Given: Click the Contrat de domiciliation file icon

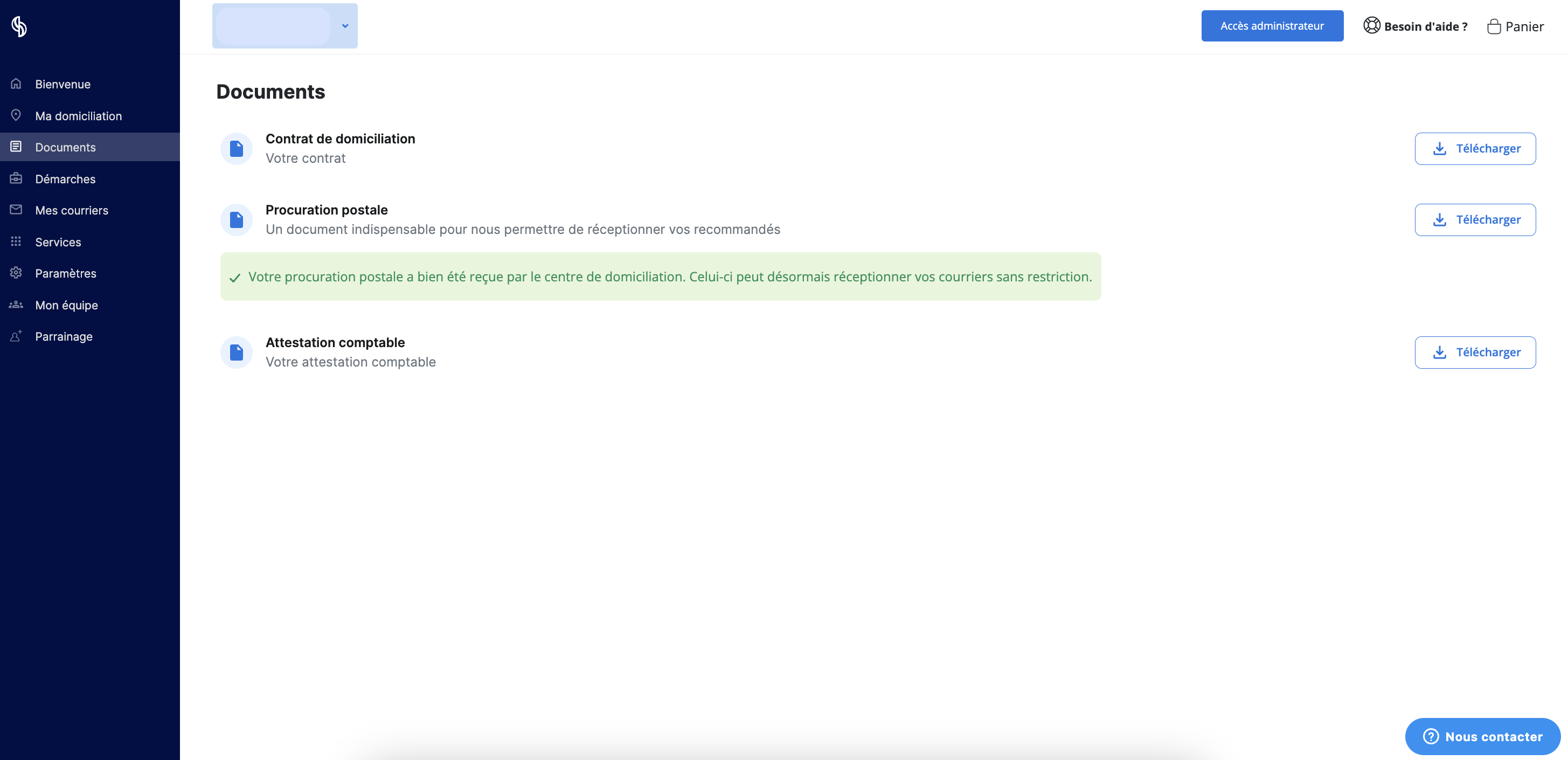Looking at the screenshot, I should tap(236, 149).
